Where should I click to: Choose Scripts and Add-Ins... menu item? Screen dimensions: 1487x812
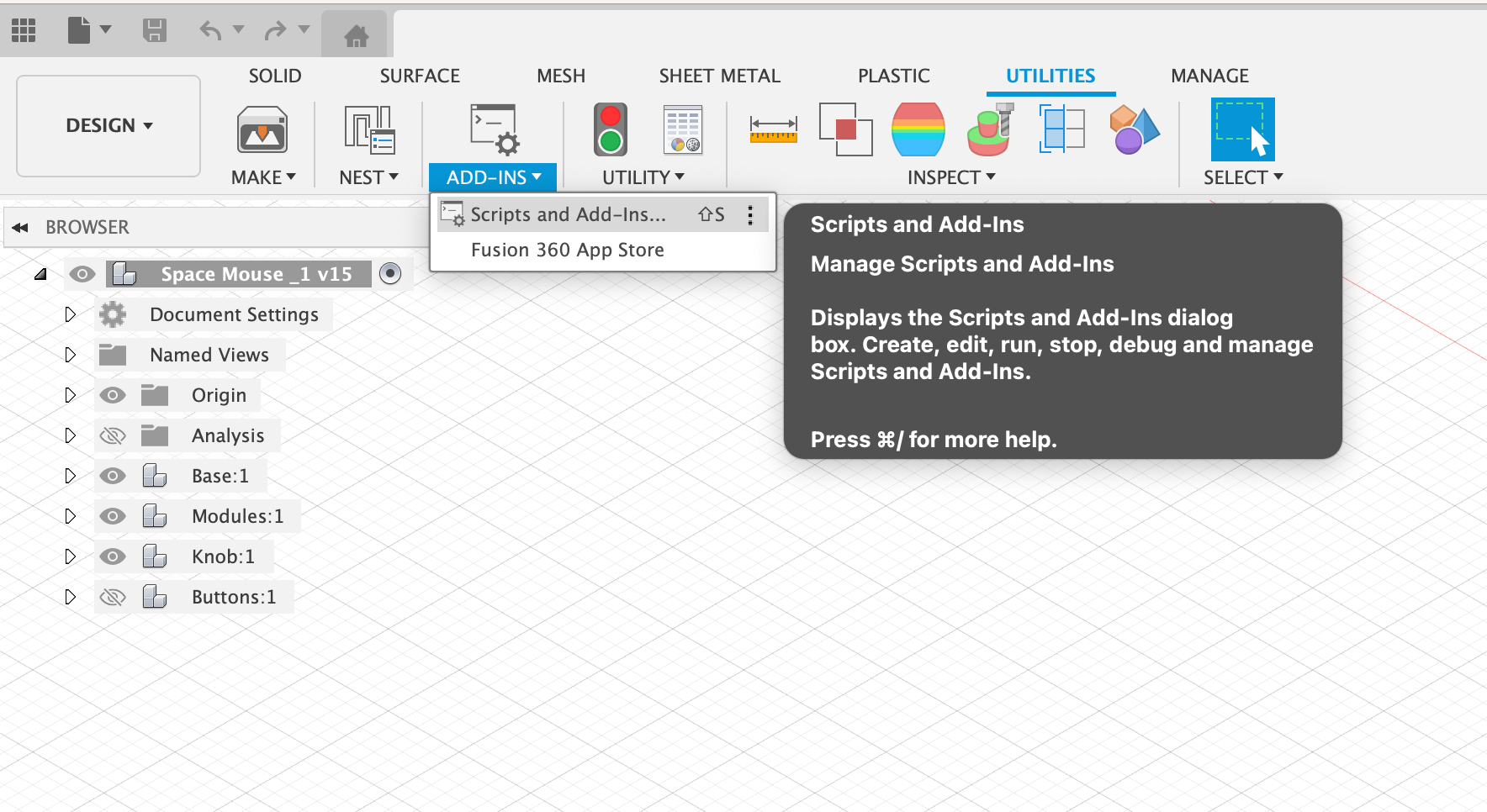(603, 215)
